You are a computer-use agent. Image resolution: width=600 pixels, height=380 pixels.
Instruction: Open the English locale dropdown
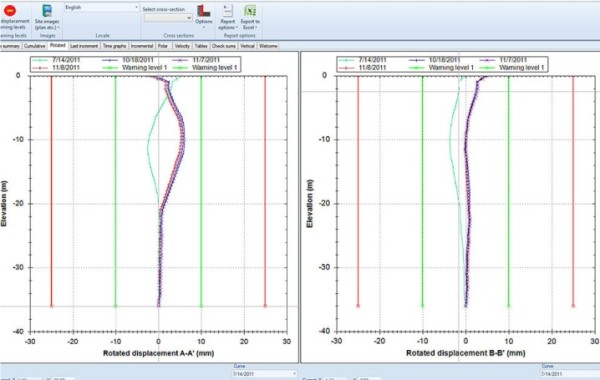(x=101, y=8)
